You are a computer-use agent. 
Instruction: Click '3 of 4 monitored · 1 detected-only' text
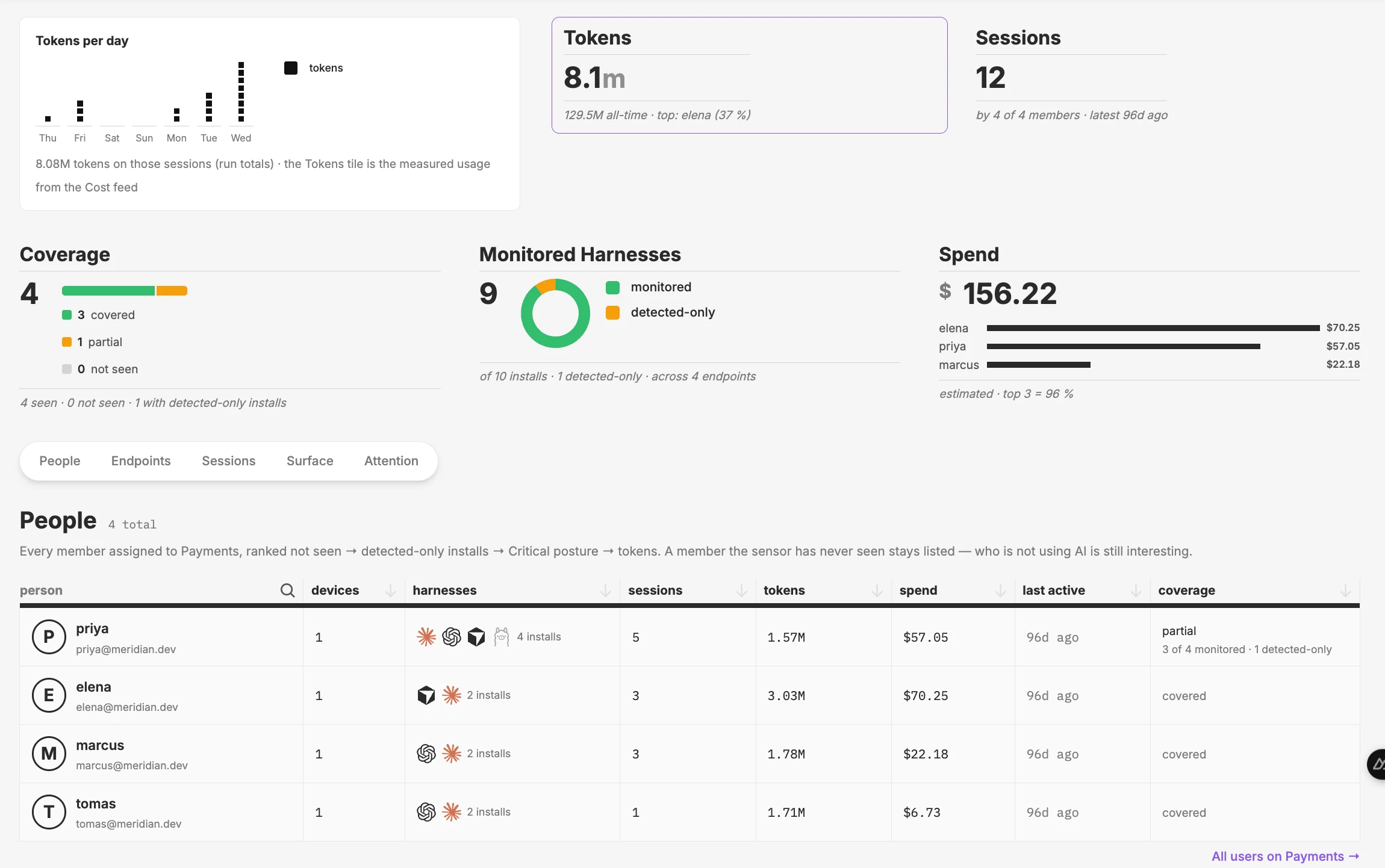1247,649
